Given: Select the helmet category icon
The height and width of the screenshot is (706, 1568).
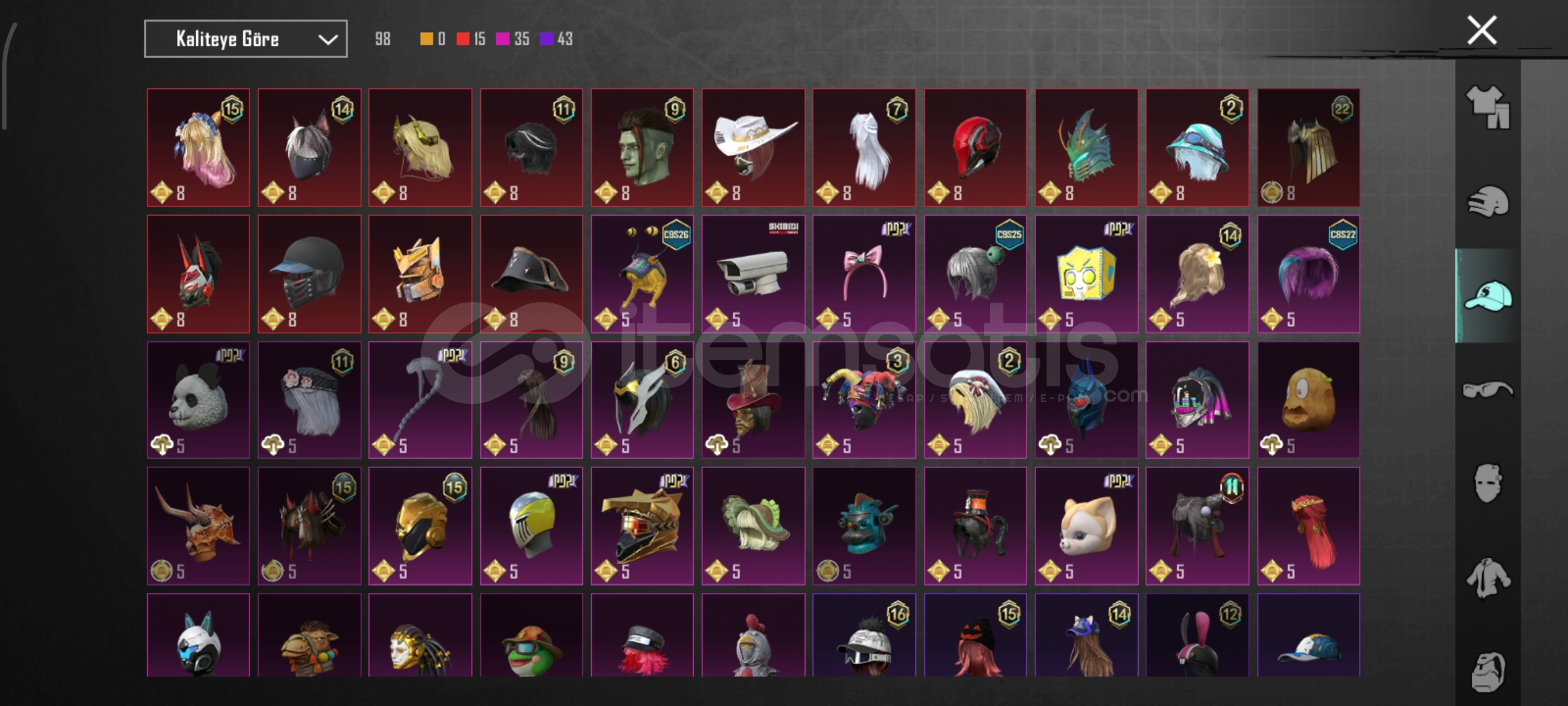Looking at the screenshot, I should point(1488,201).
